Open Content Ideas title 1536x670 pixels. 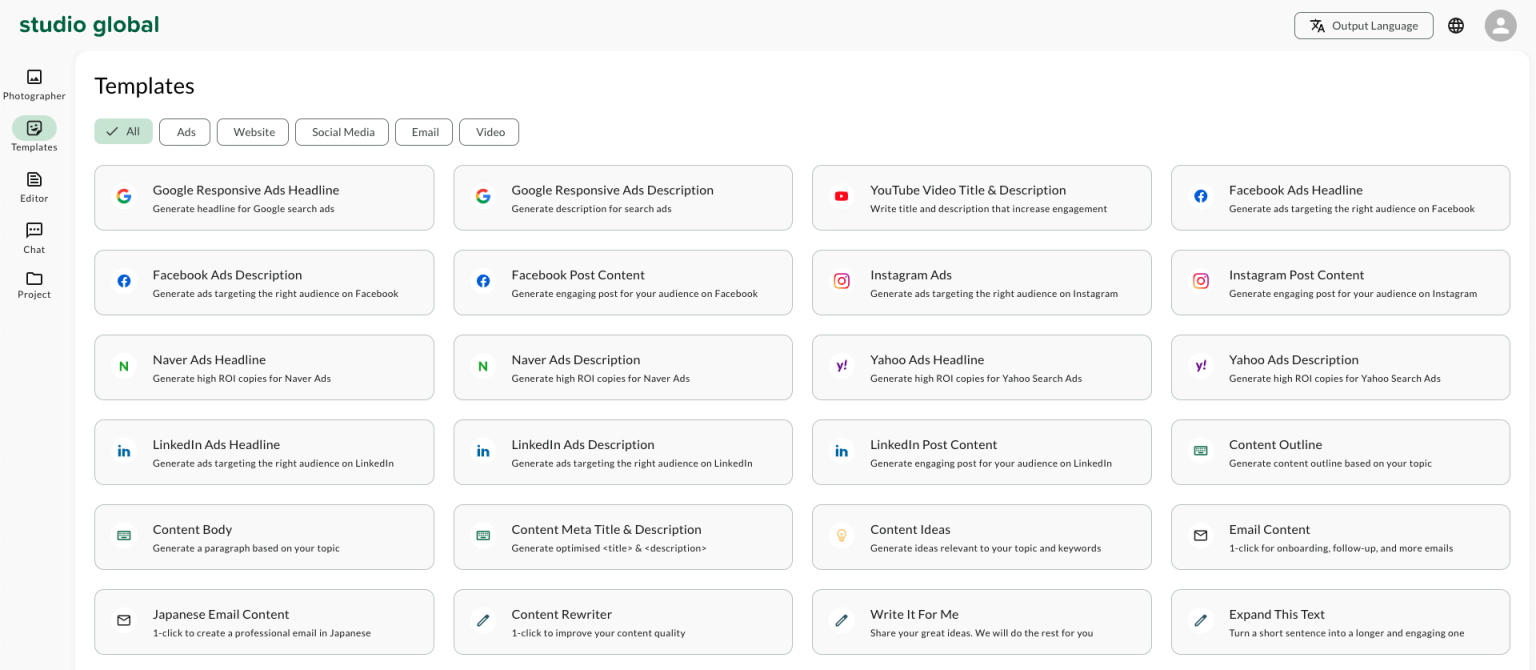(910, 530)
